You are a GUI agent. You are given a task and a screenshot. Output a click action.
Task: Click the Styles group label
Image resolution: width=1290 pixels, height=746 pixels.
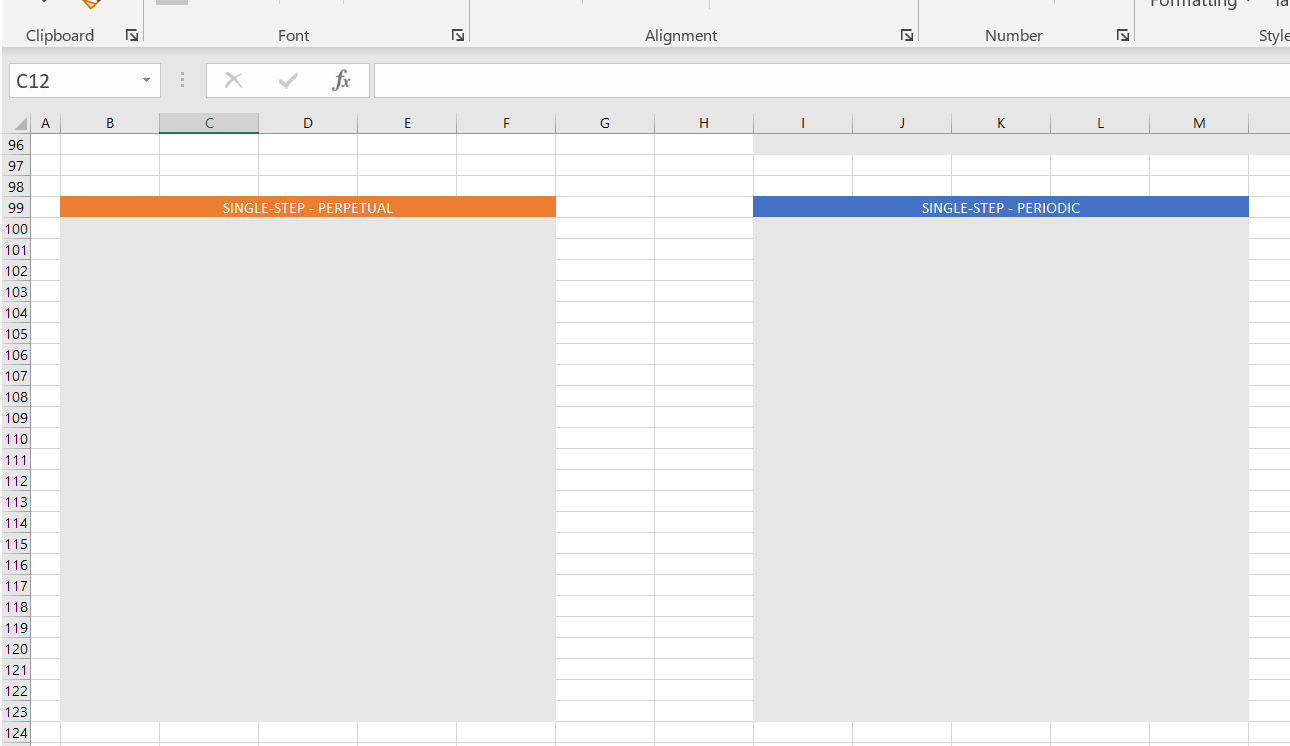[1274, 35]
